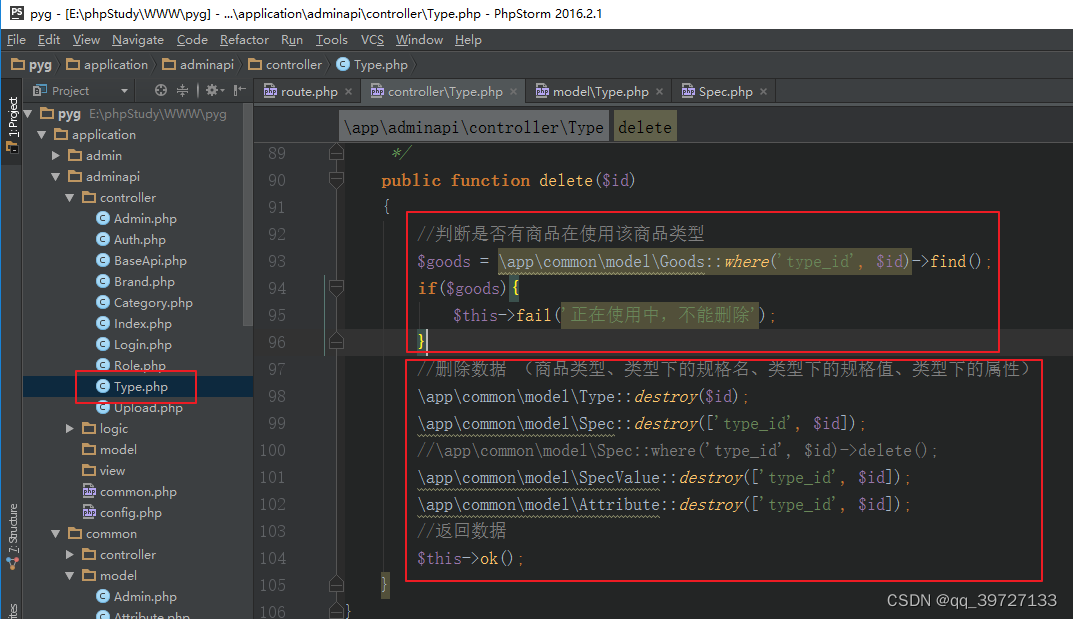Click the application breadcrumb
This screenshot has height=619, width=1073.
(x=107, y=64)
